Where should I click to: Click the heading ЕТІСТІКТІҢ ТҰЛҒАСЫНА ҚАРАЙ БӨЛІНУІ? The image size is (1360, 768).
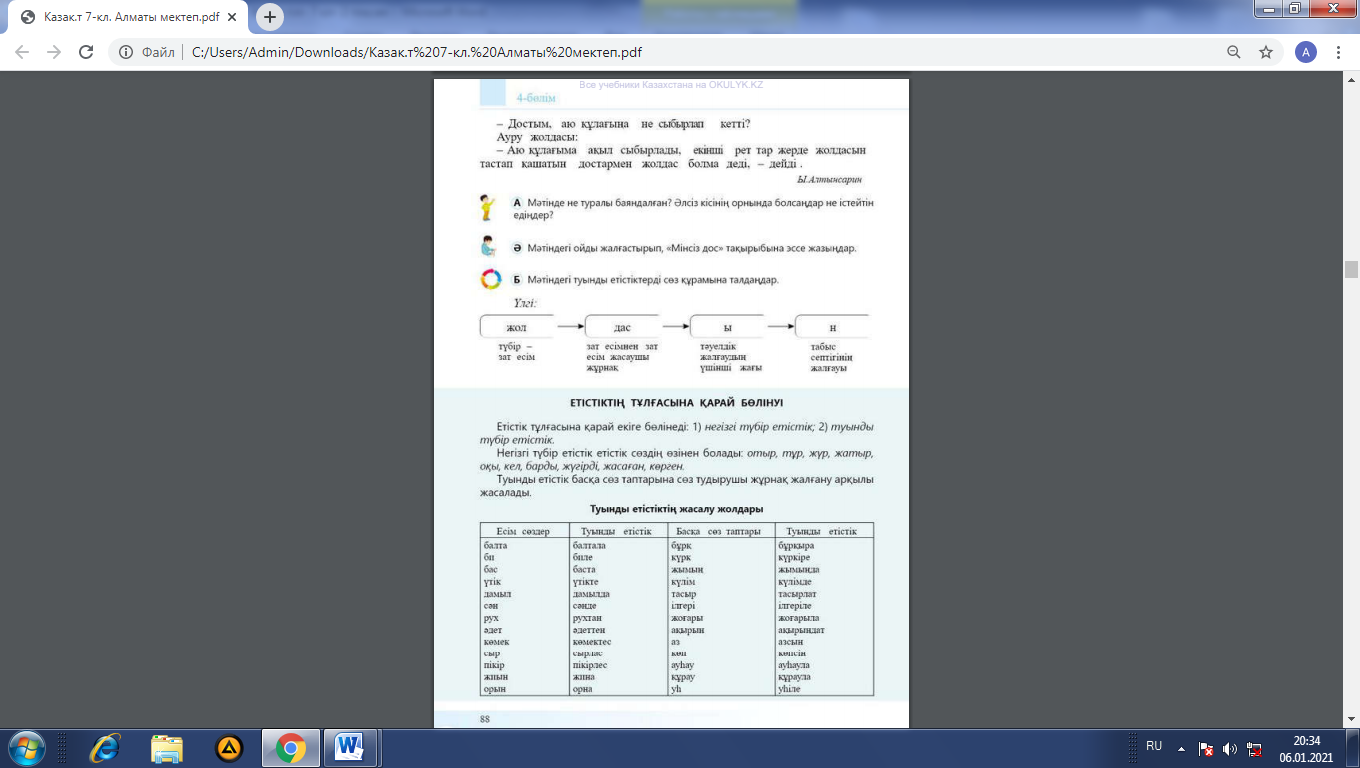click(675, 402)
